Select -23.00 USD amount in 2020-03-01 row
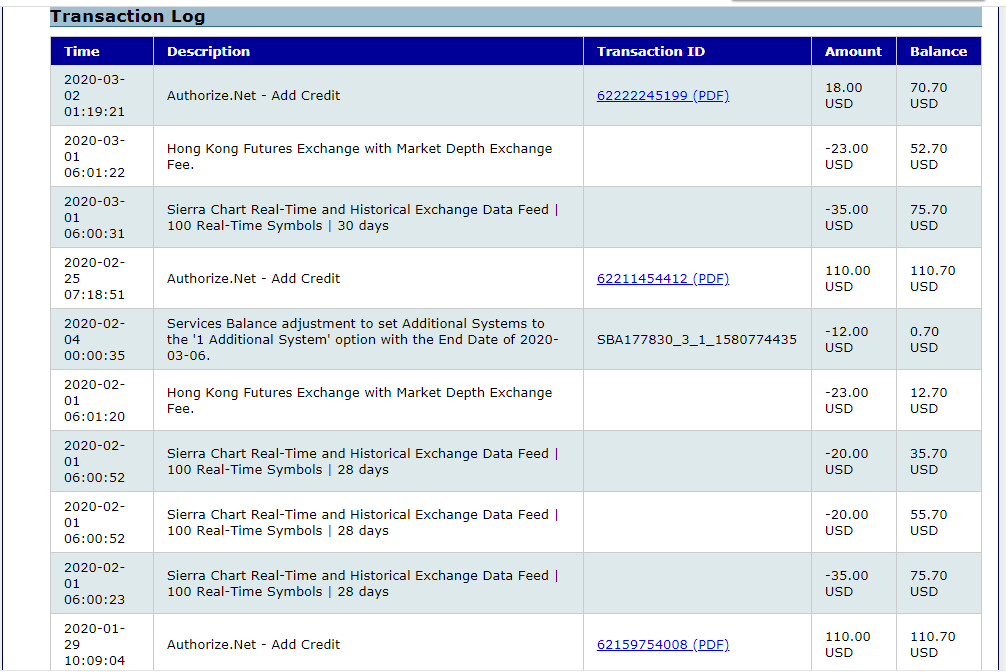This screenshot has width=1006, height=672. (846, 157)
